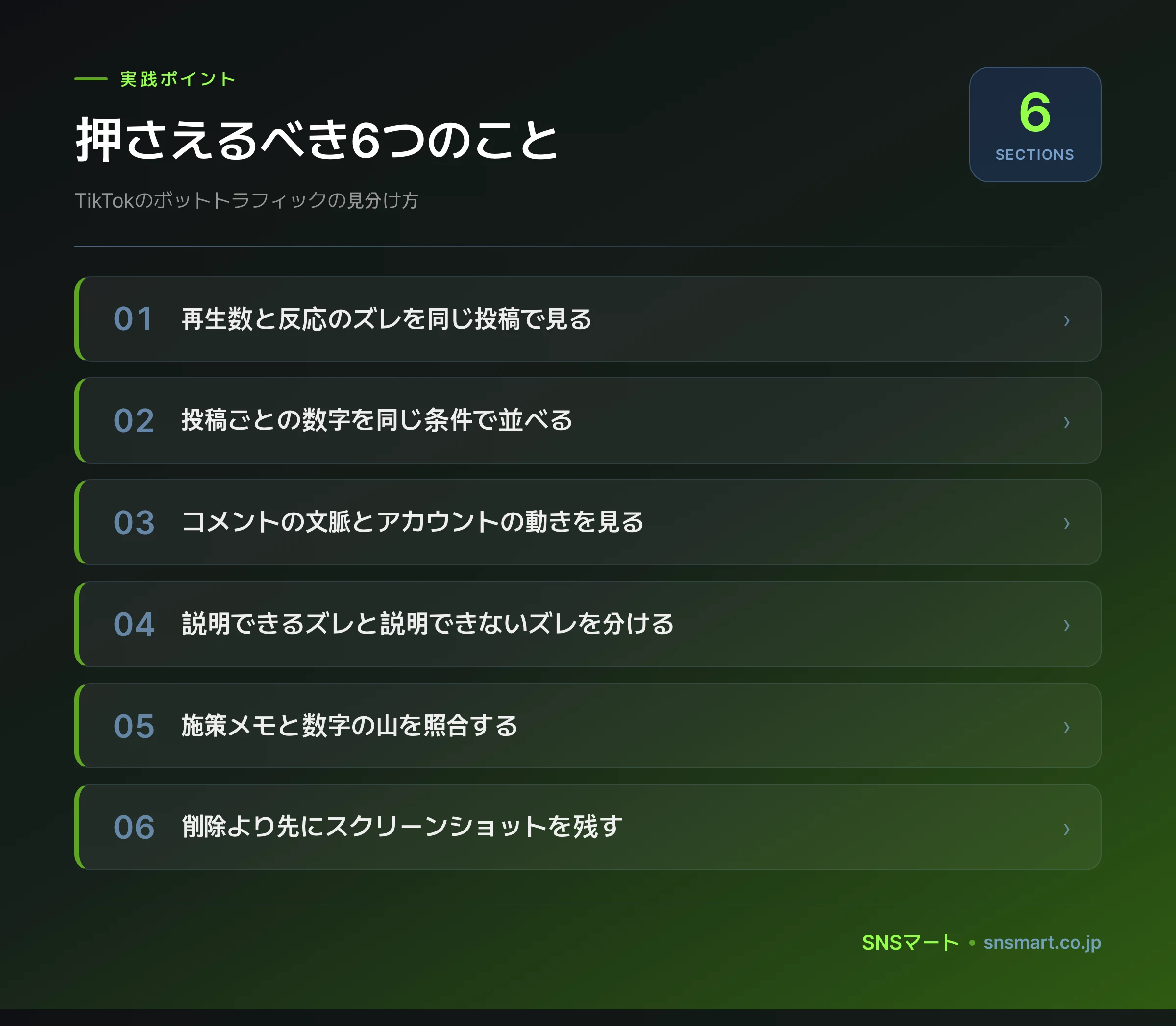Screen dimensions: 1176x1026
Task: Open the arrow for コメントの文脈とアカウントの動きを見る
Action: click(1066, 523)
